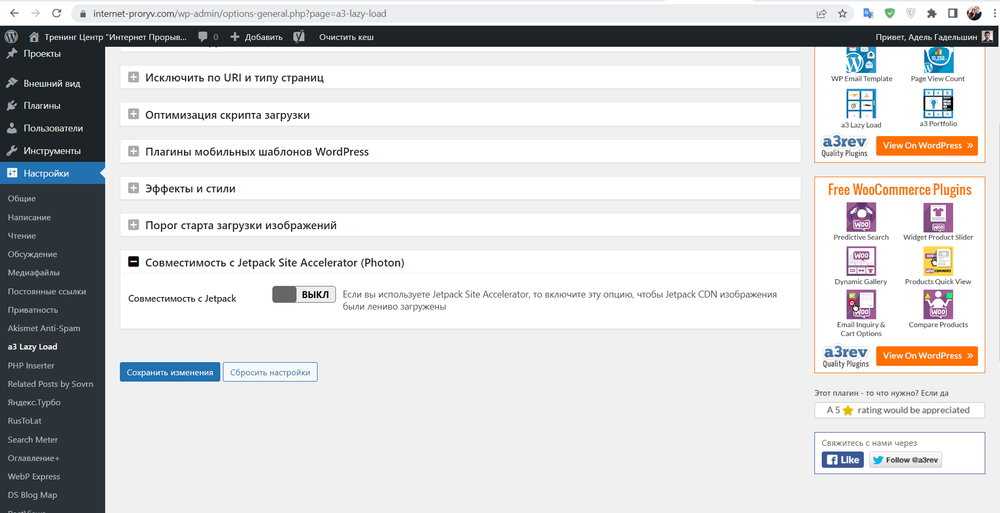This screenshot has height=513, width=1000.
Task: Toggle the Jetpack compatibility ВЫКЛ switch
Action: (303, 295)
